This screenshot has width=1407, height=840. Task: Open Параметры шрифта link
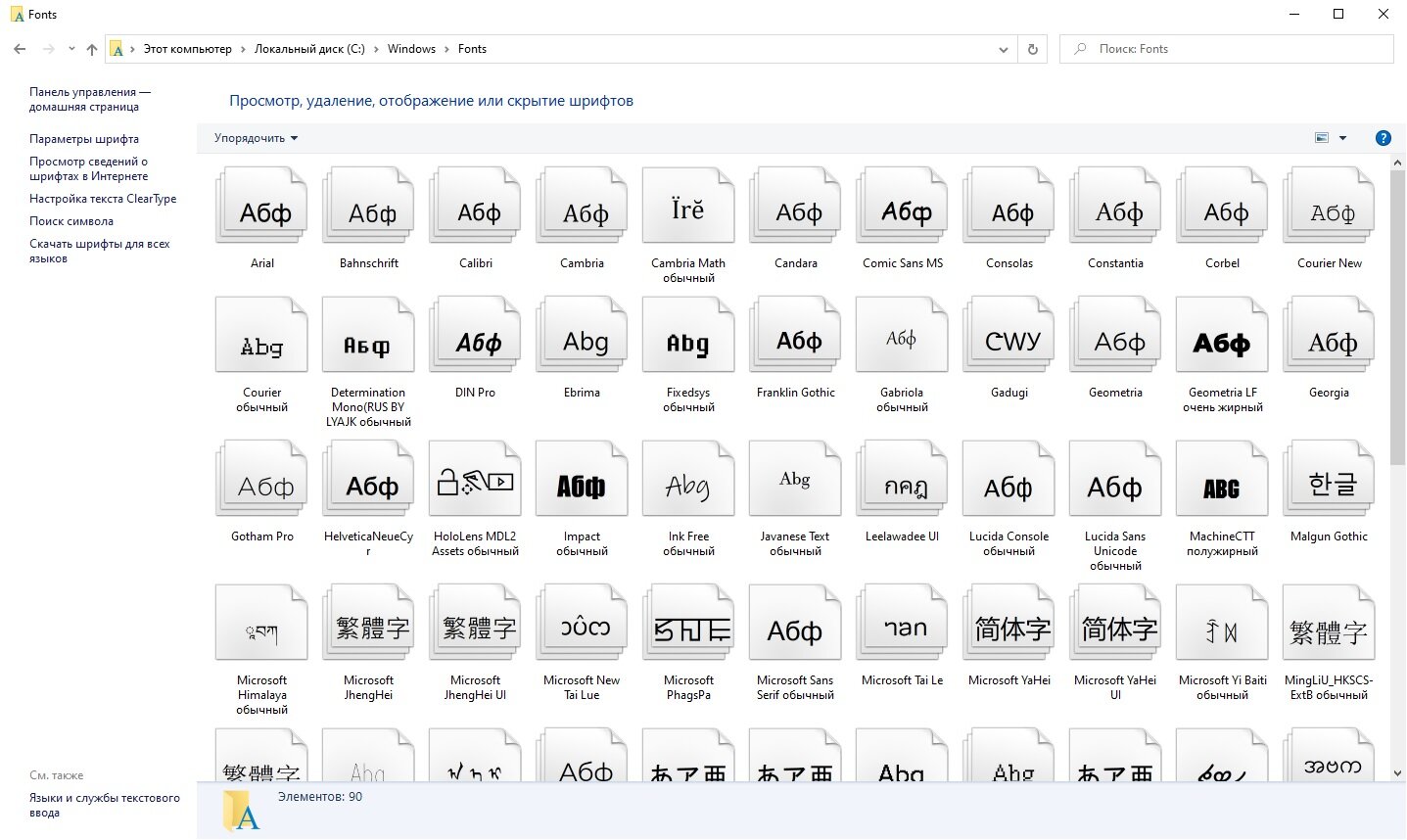tap(84, 139)
